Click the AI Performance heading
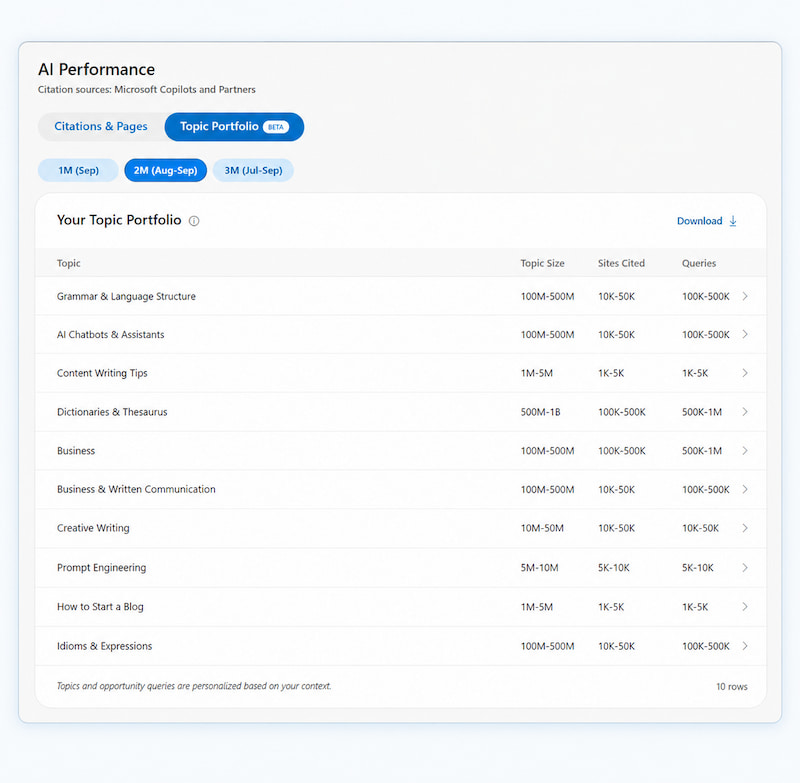The height and width of the screenshot is (783, 800). tap(96, 69)
